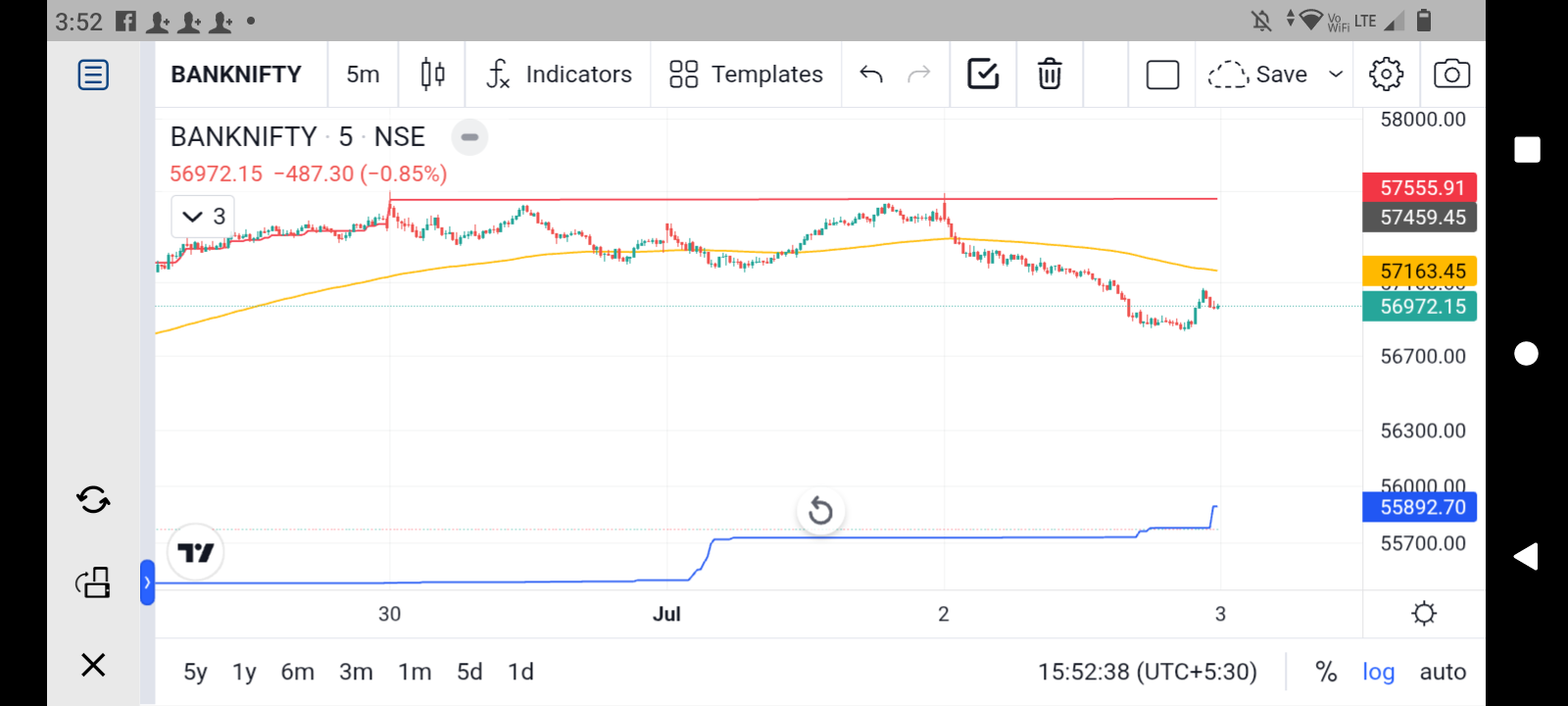Viewport: 1568px width, 706px height.
Task: Tap the refresh sync icon in sidebar
Action: pos(93,500)
